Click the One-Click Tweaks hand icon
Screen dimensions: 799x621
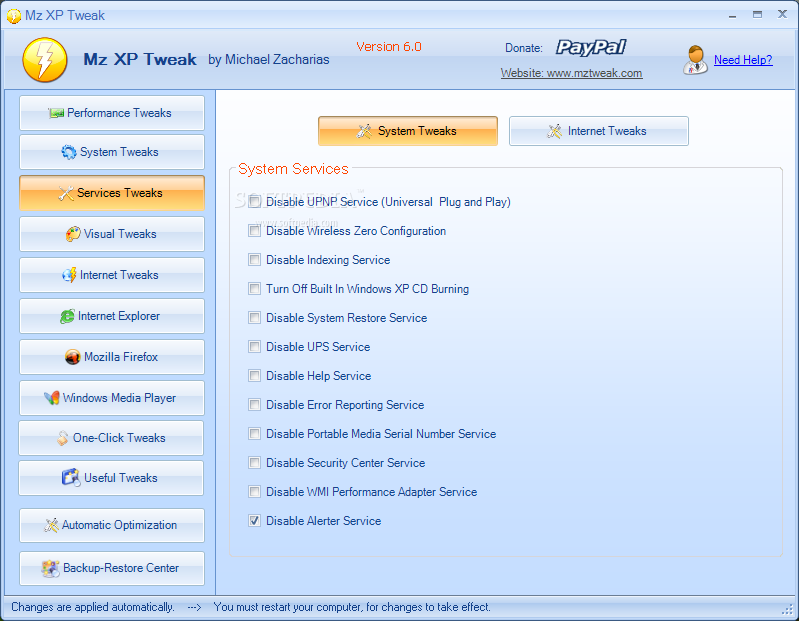click(x=62, y=438)
